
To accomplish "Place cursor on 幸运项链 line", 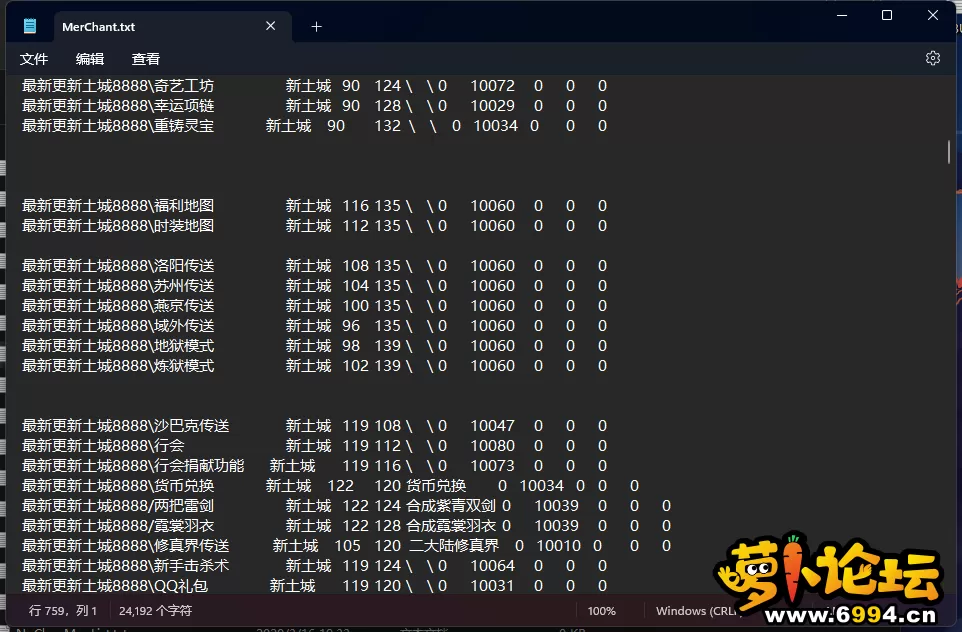I will (x=315, y=106).
